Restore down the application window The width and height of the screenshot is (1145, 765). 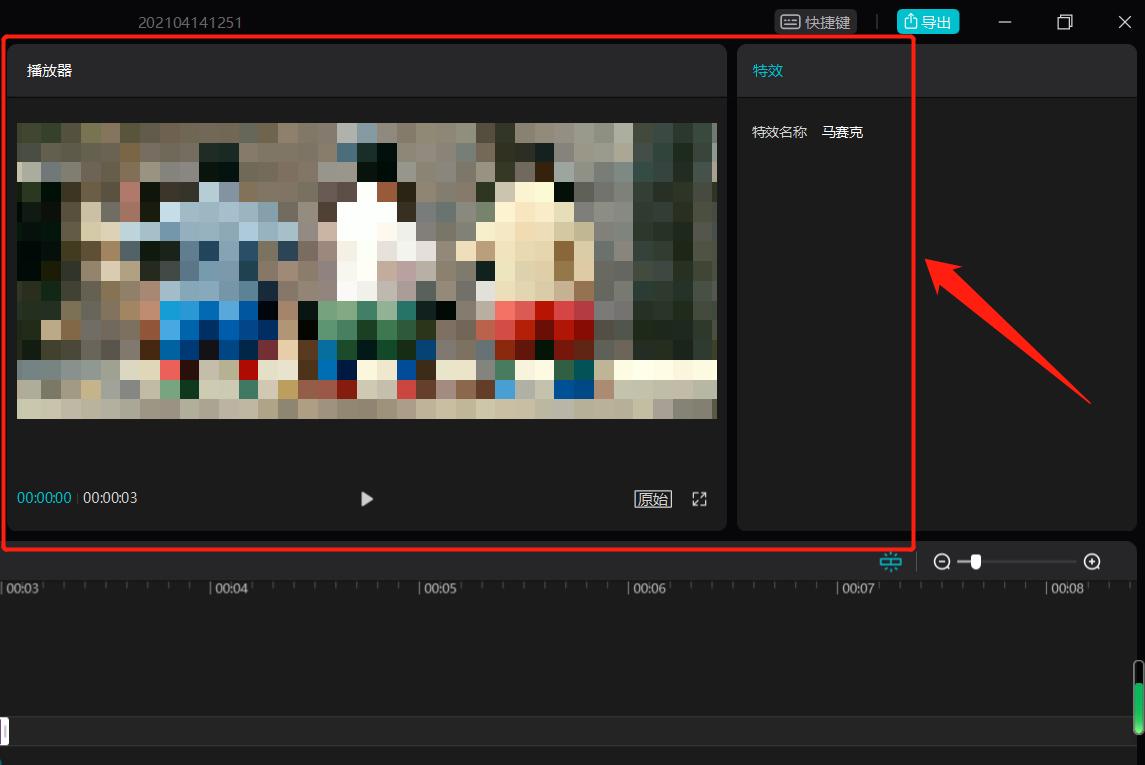coord(1065,22)
